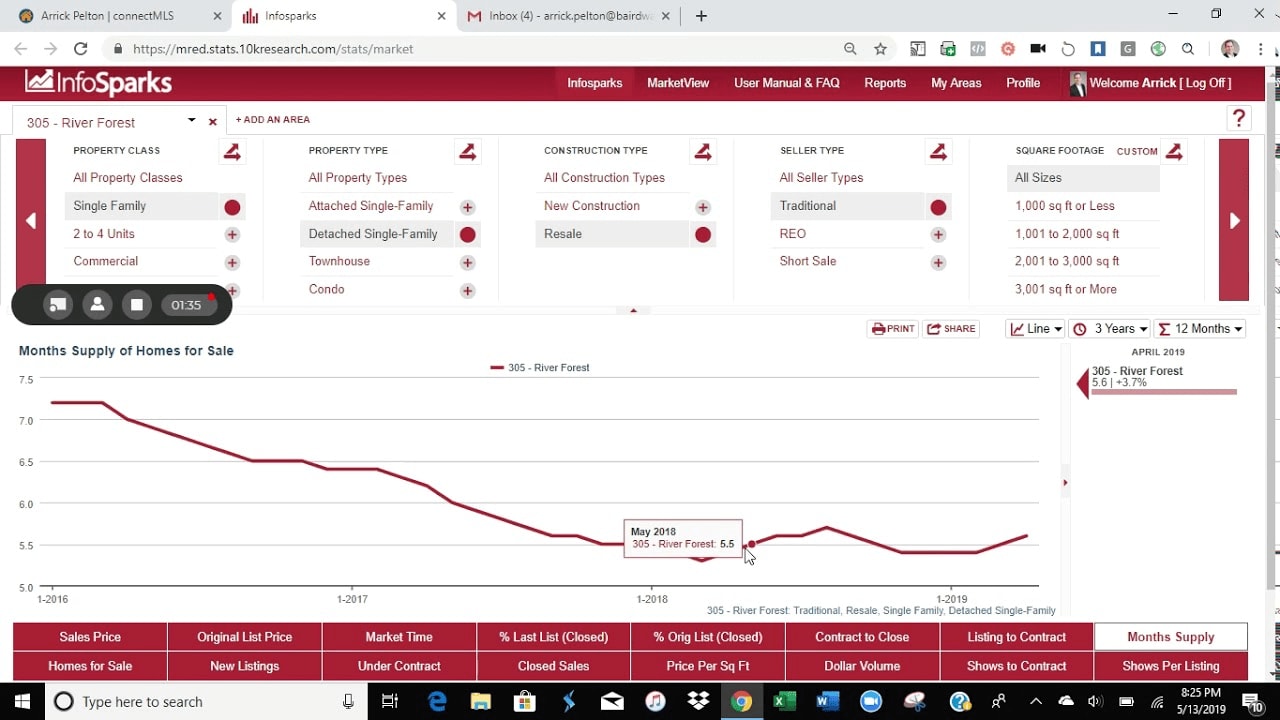Image resolution: width=1280 pixels, height=720 pixels.
Task: Click the May 2018 data point on the line
Action: point(752,544)
